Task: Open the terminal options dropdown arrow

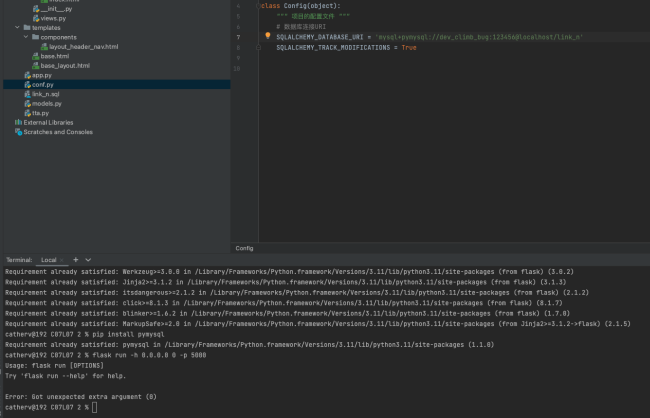Action: (x=88, y=260)
